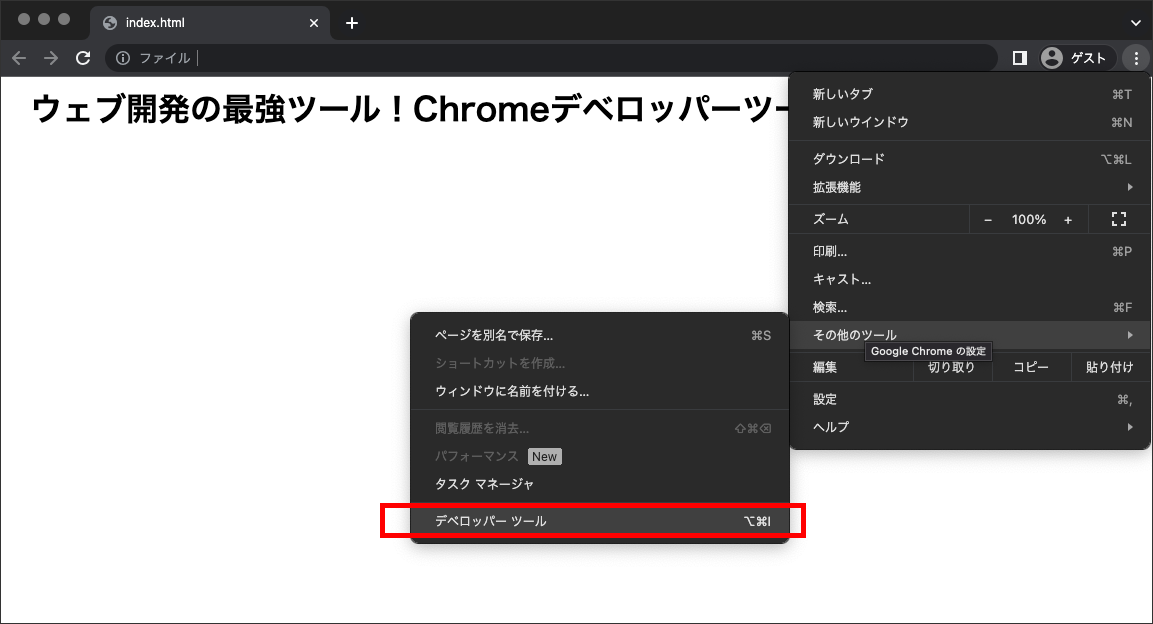
Task: Open the tab search chevron
Action: [1135, 23]
